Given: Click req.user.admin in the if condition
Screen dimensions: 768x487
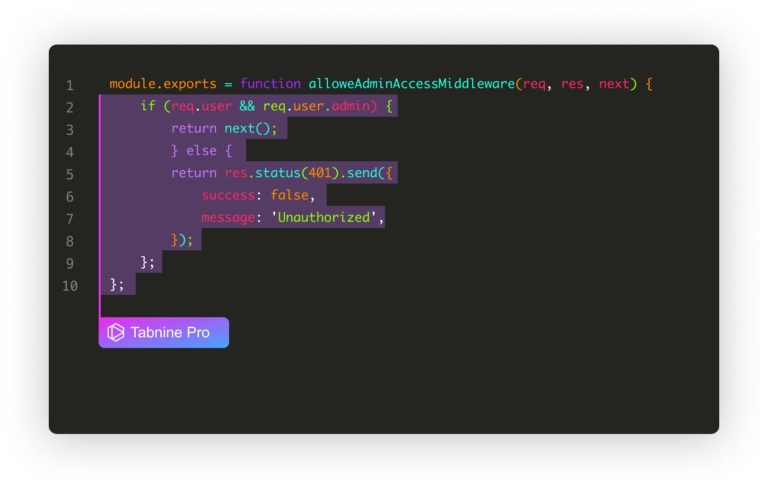Looking at the screenshot, I should 316,106.
